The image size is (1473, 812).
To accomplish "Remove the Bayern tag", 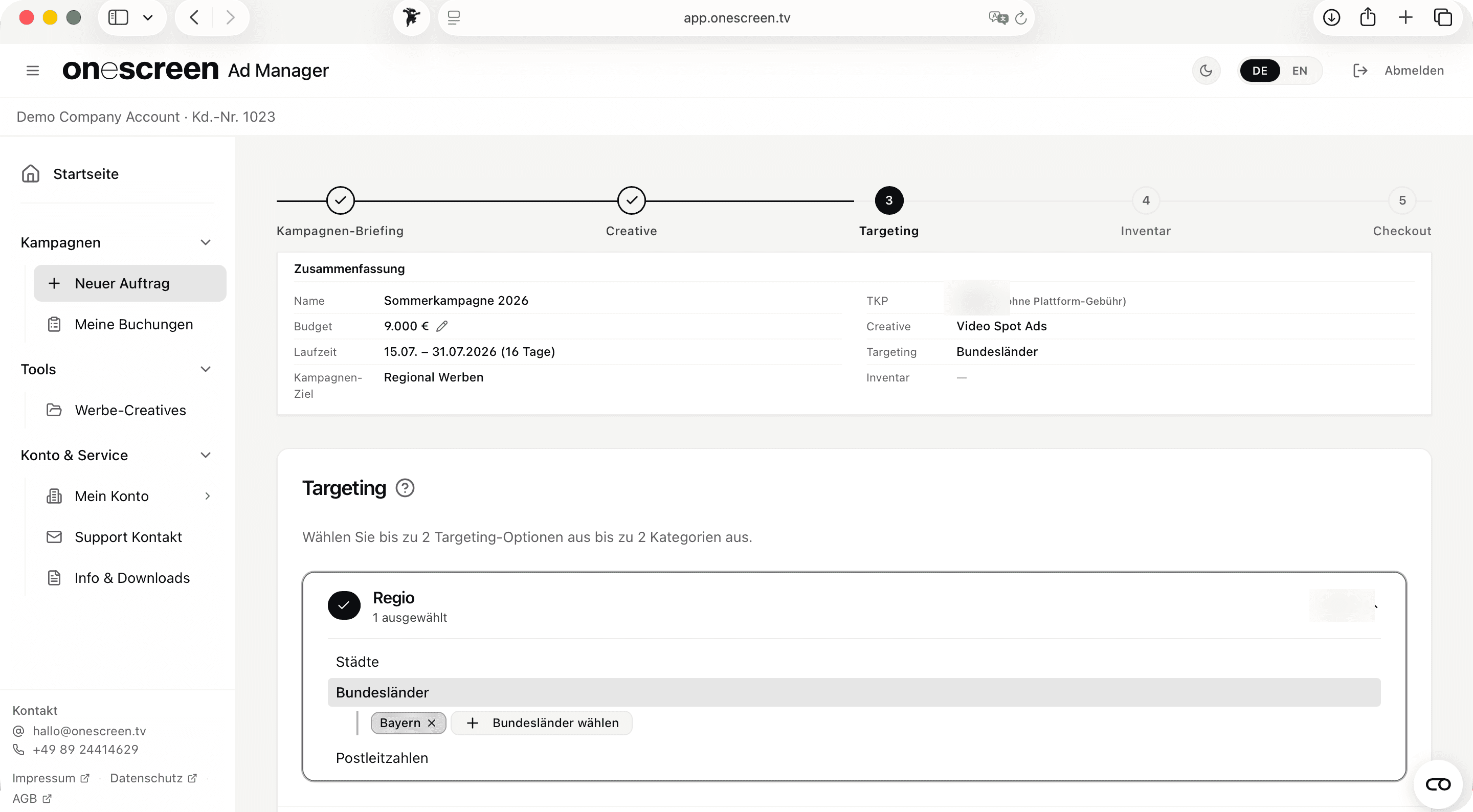I will [x=432, y=723].
